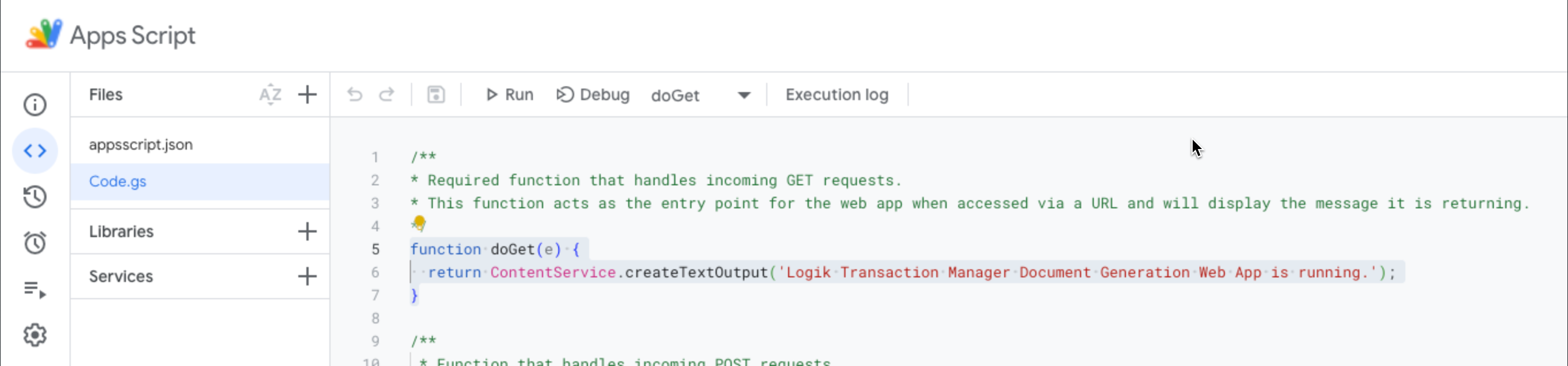Click the Libraries section label
The height and width of the screenshot is (366, 1568).
tap(121, 231)
